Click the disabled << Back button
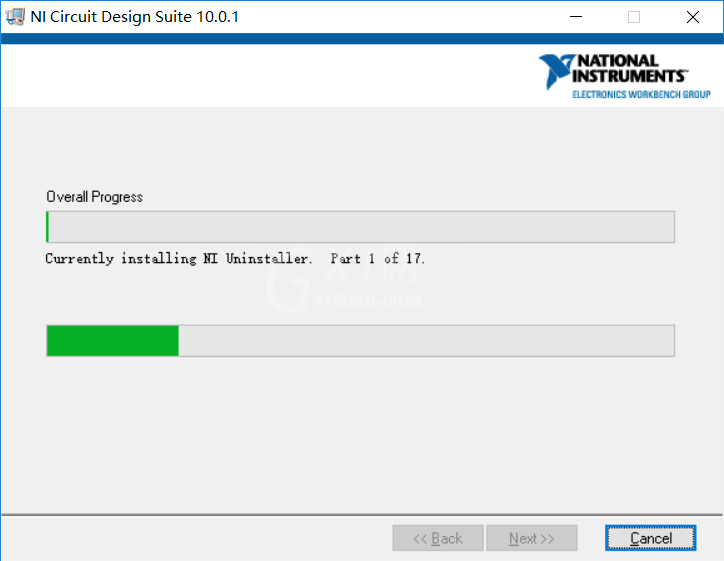724x561 pixels. click(x=438, y=538)
